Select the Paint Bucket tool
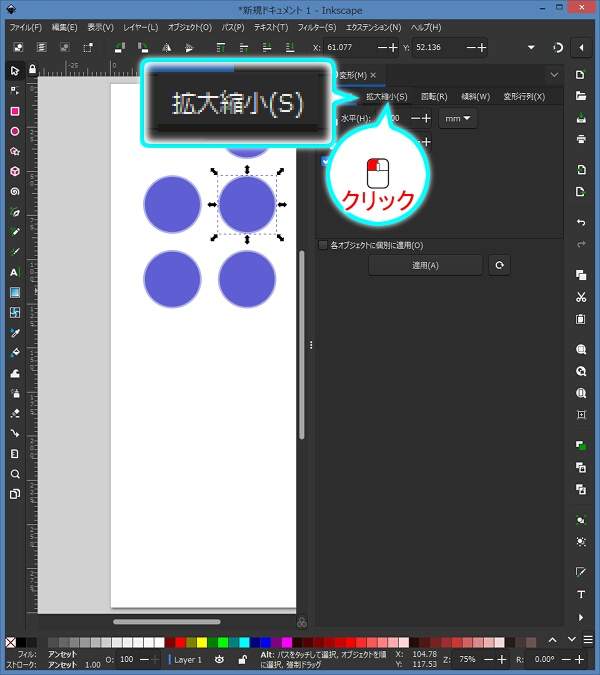Viewport: 600px width, 675px height. (x=15, y=353)
